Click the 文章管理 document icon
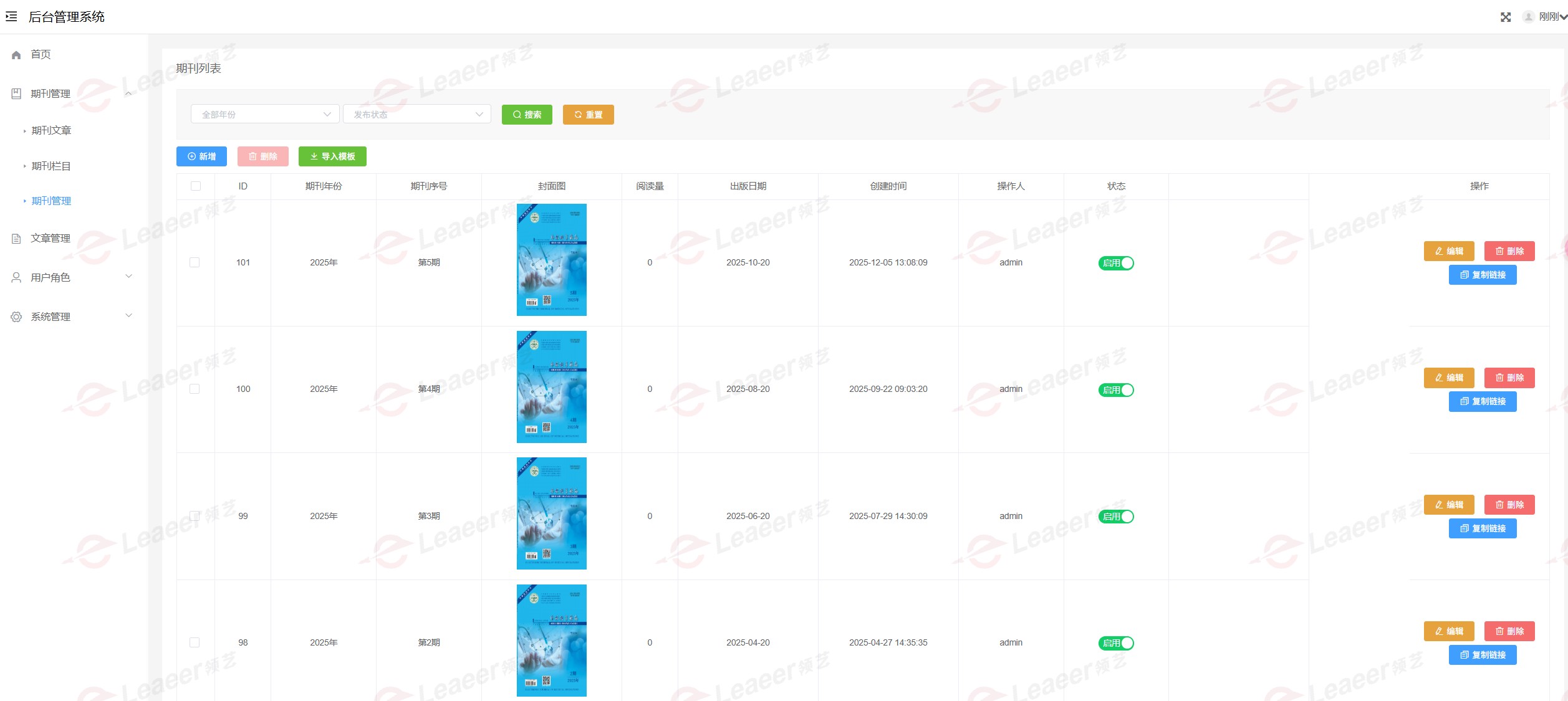 16,239
